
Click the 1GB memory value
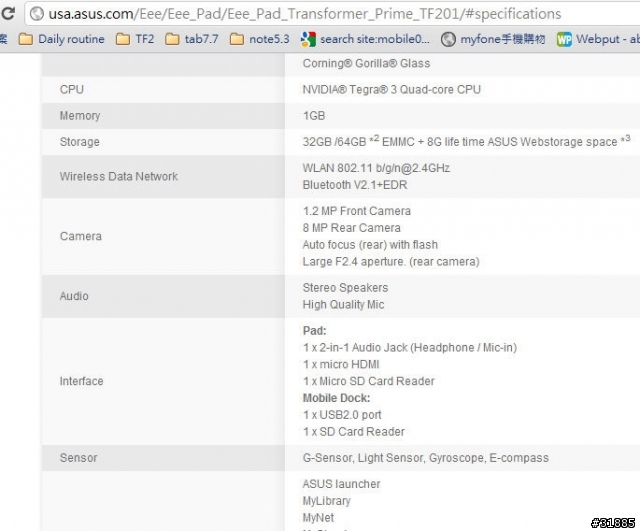314,116
